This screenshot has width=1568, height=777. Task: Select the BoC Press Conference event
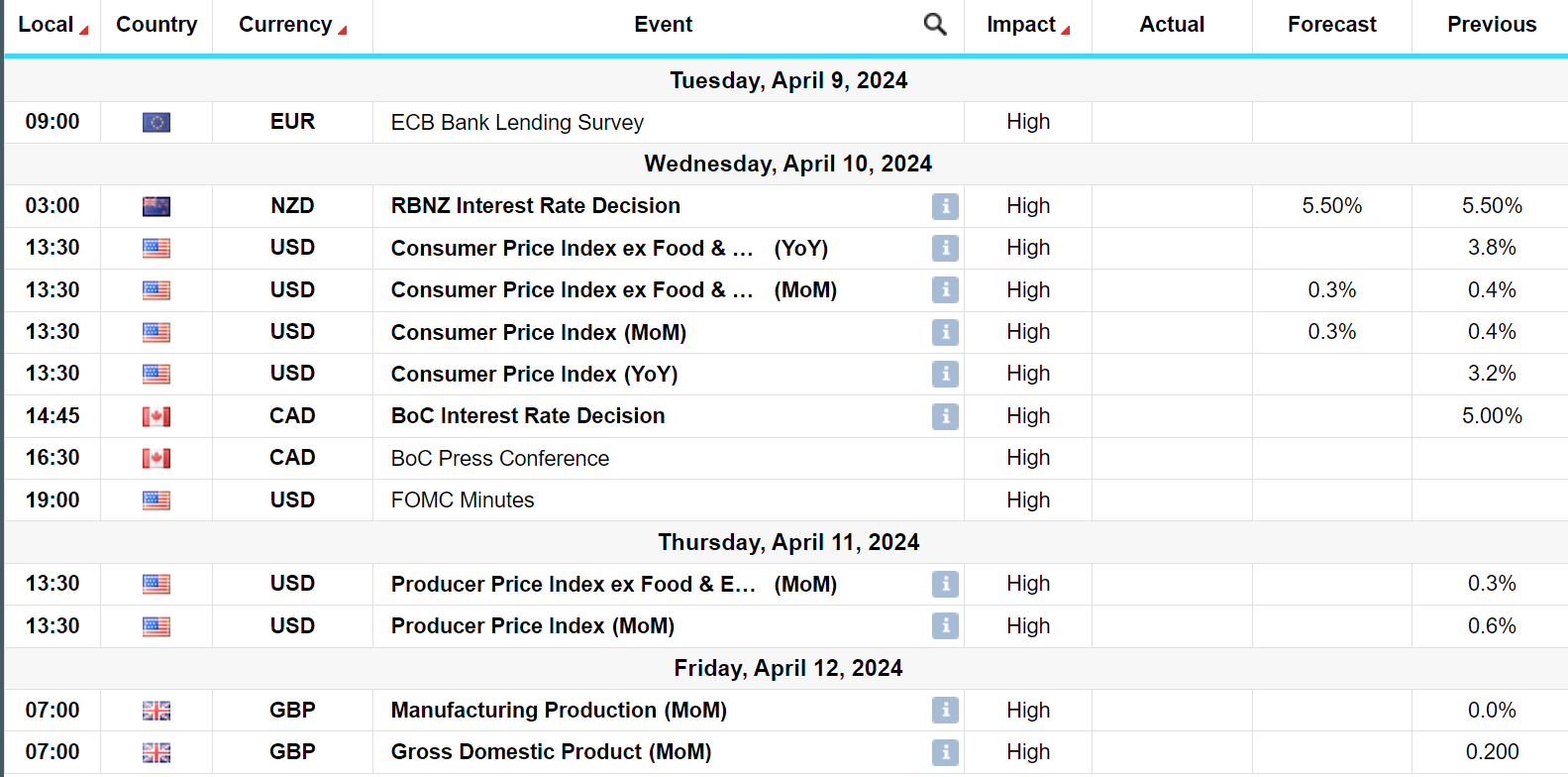click(x=500, y=458)
